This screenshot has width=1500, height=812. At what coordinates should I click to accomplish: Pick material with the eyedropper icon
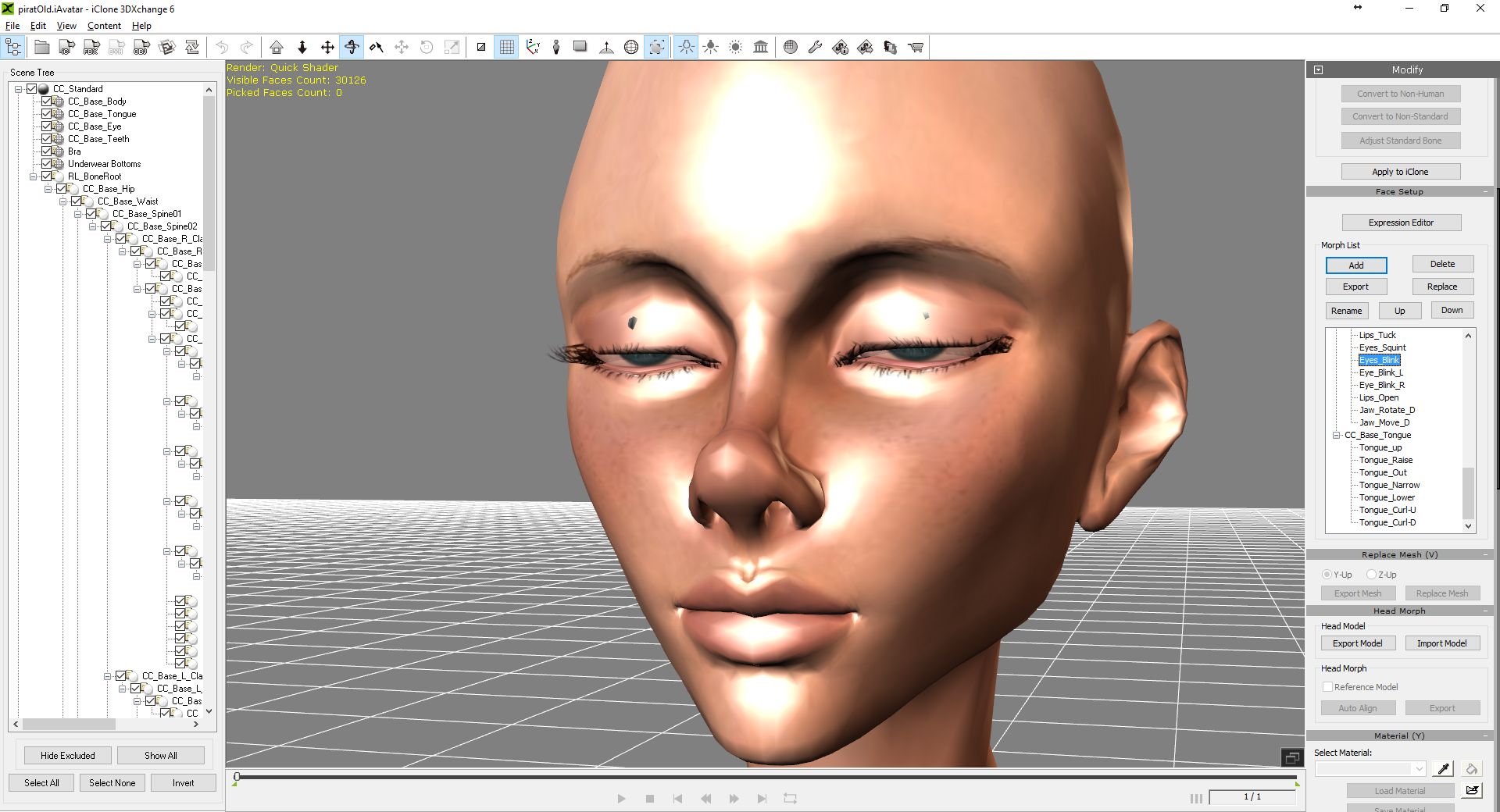coord(1443,769)
